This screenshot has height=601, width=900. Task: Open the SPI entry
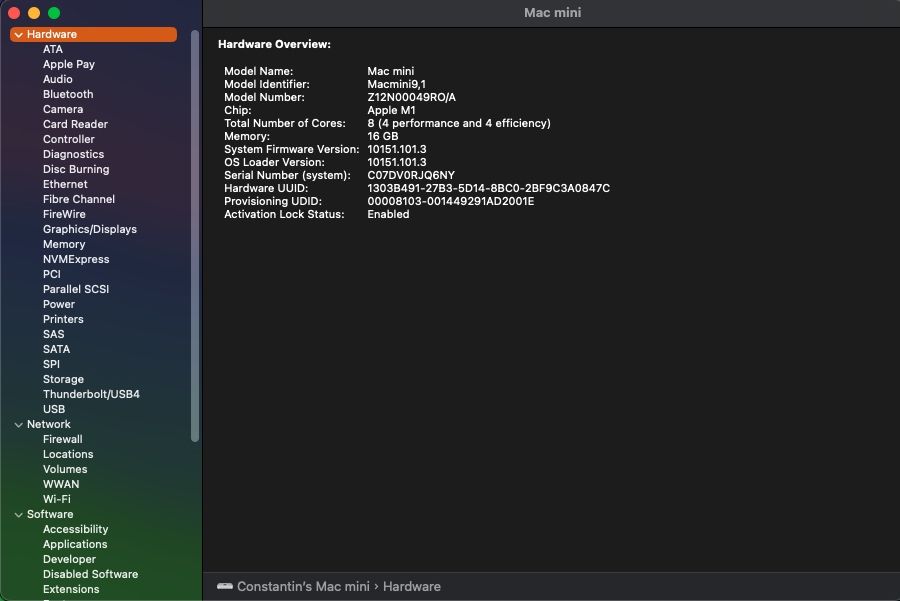click(51, 363)
